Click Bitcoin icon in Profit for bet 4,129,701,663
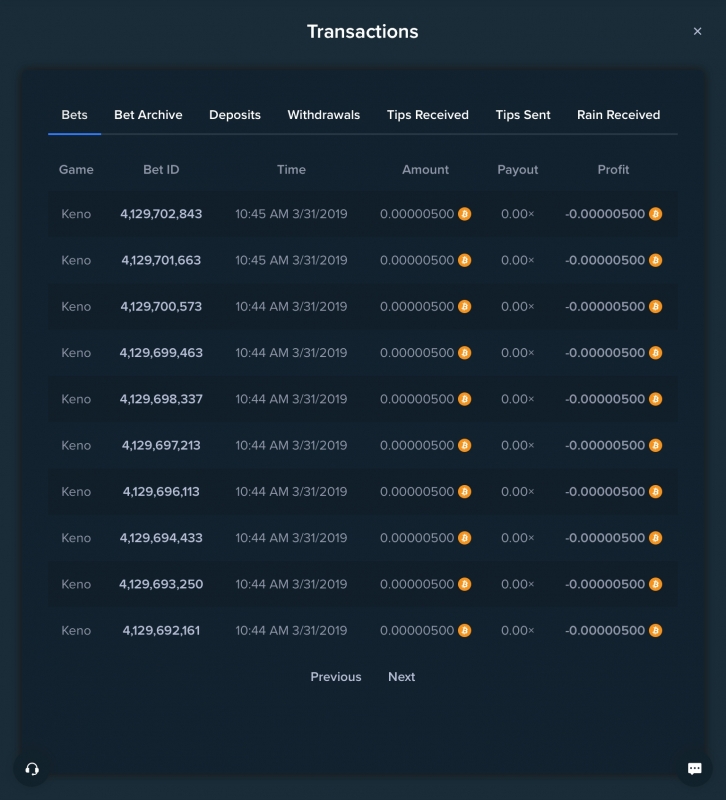This screenshot has height=800, width=726. pos(656,260)
